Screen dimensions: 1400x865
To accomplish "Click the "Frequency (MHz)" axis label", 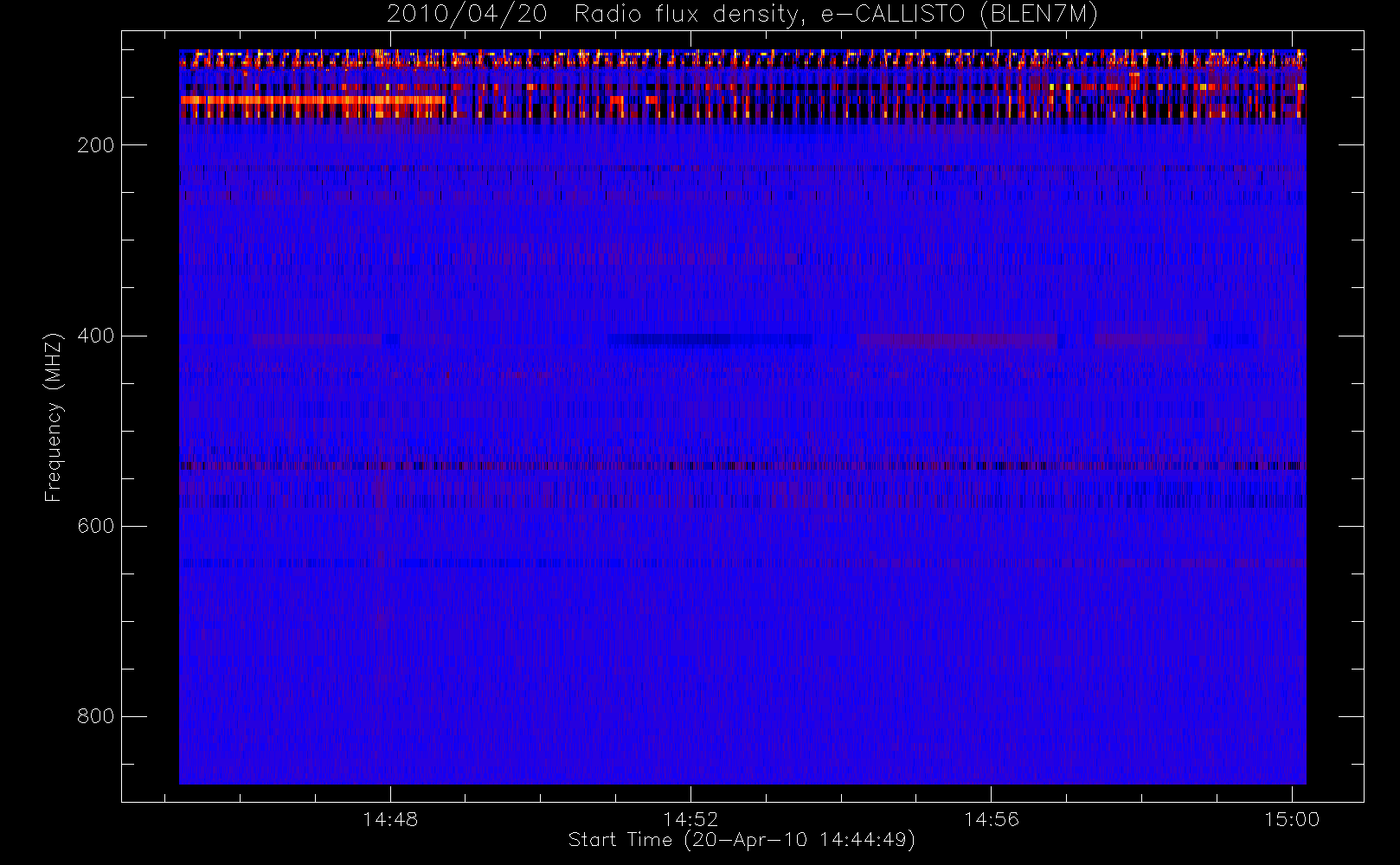I will tap(54, 417).
